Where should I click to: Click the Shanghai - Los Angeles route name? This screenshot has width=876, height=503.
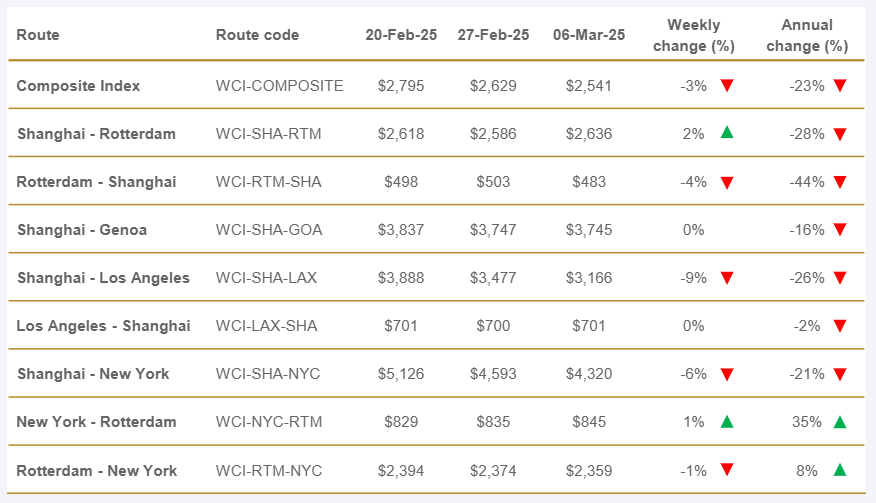click(103, 278)
